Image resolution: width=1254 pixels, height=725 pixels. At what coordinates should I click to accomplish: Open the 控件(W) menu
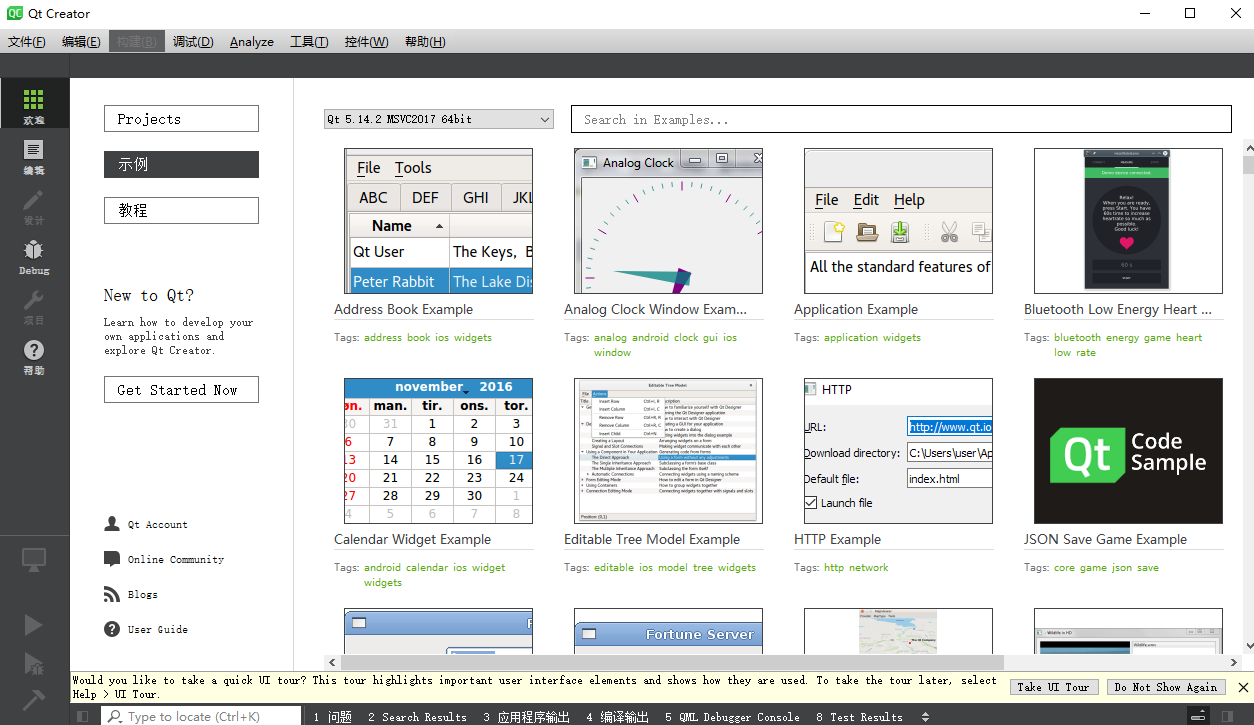(366, 41)
